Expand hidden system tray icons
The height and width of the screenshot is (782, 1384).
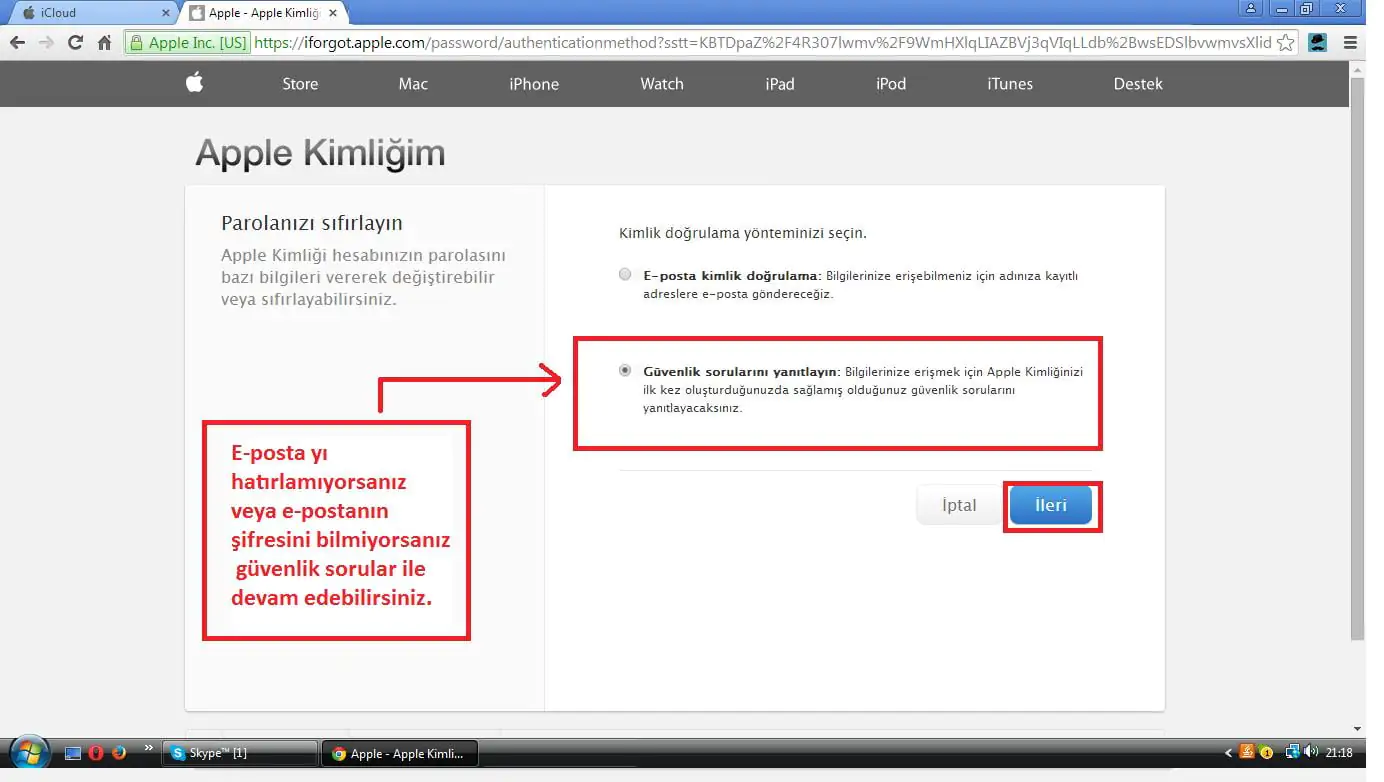(x=1228, y=751)
